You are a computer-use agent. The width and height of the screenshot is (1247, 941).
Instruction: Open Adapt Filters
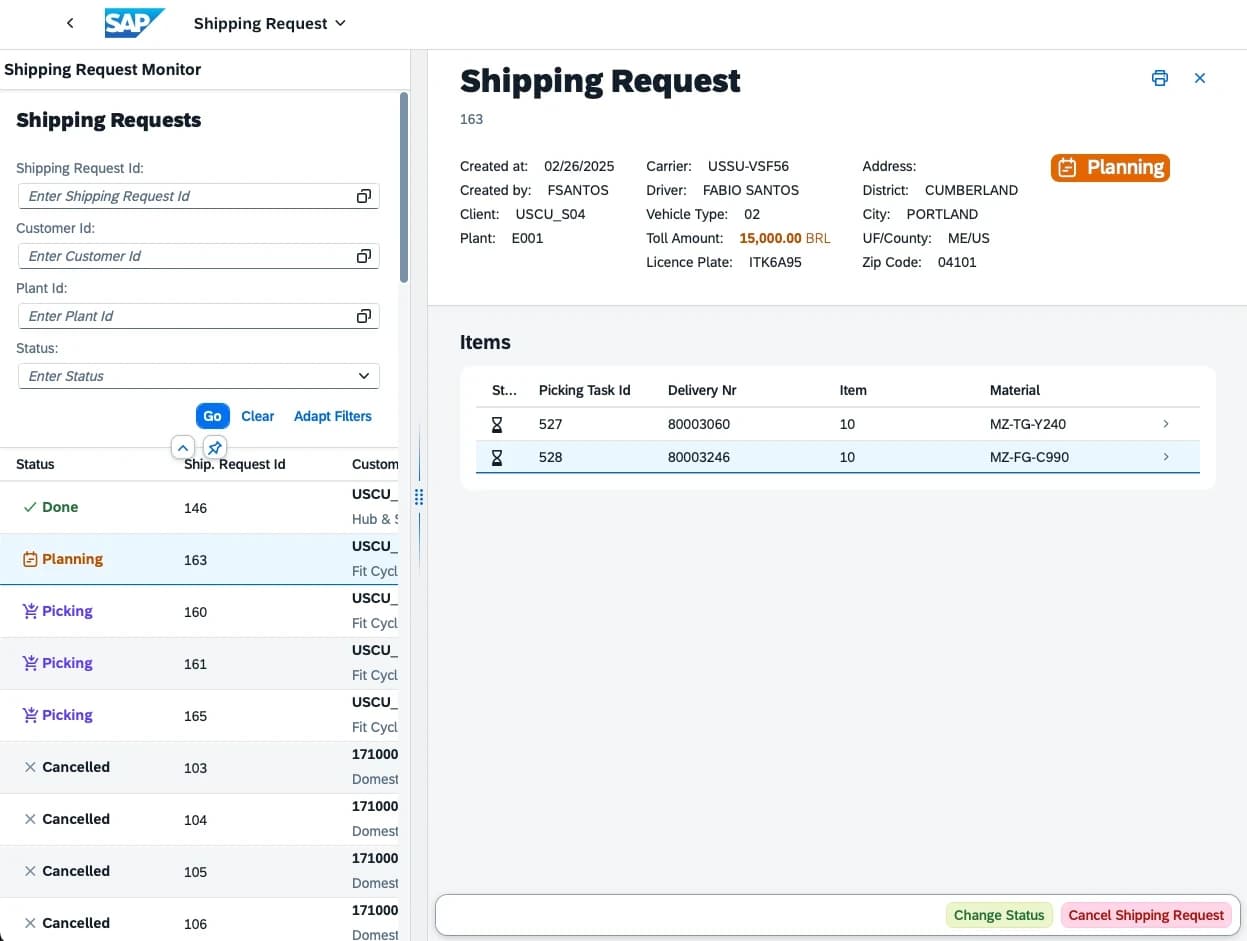coord(332,416)
